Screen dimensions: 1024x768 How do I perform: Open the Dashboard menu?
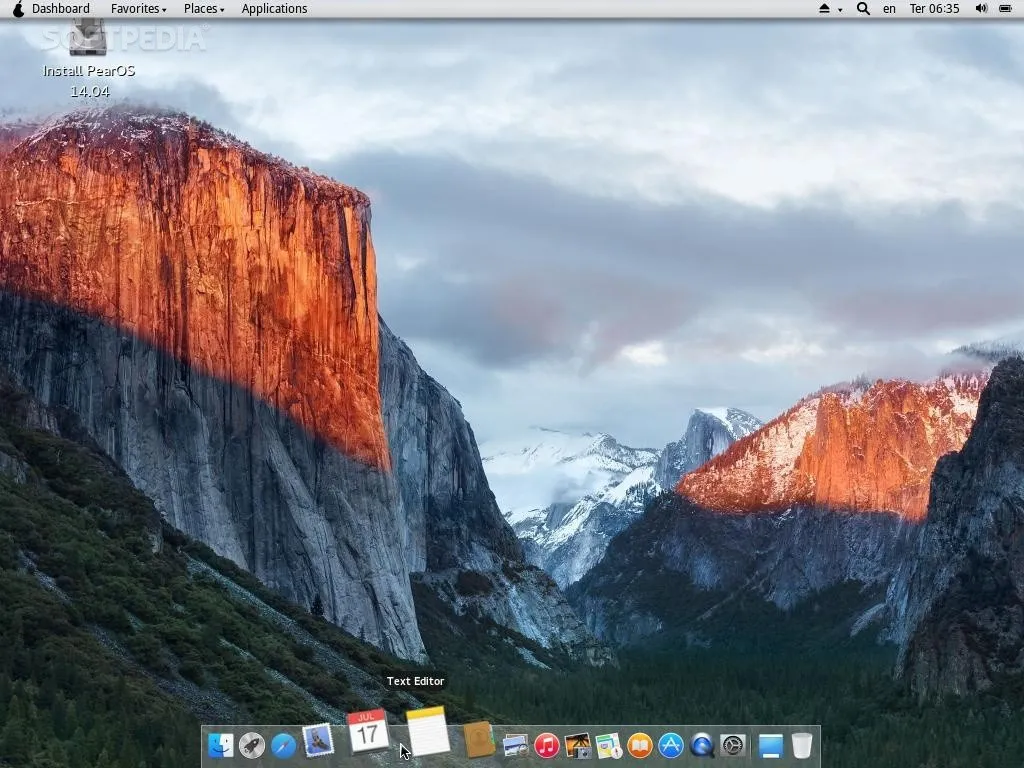[x=60, y=9]
